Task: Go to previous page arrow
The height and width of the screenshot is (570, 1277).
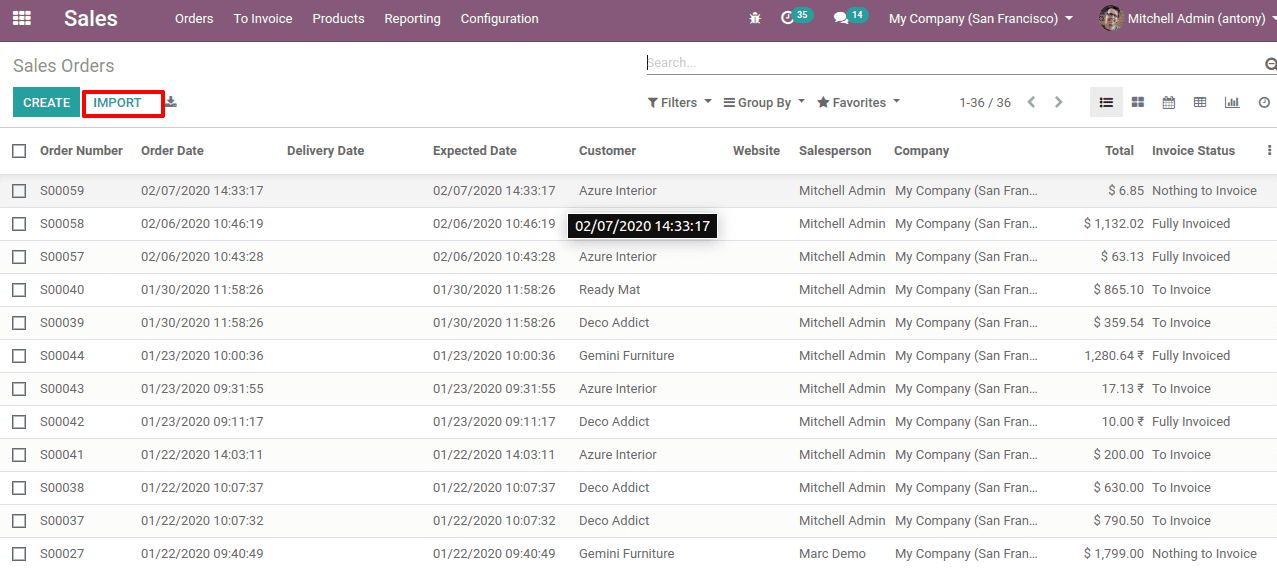Action: click(x=1031, y=102)
